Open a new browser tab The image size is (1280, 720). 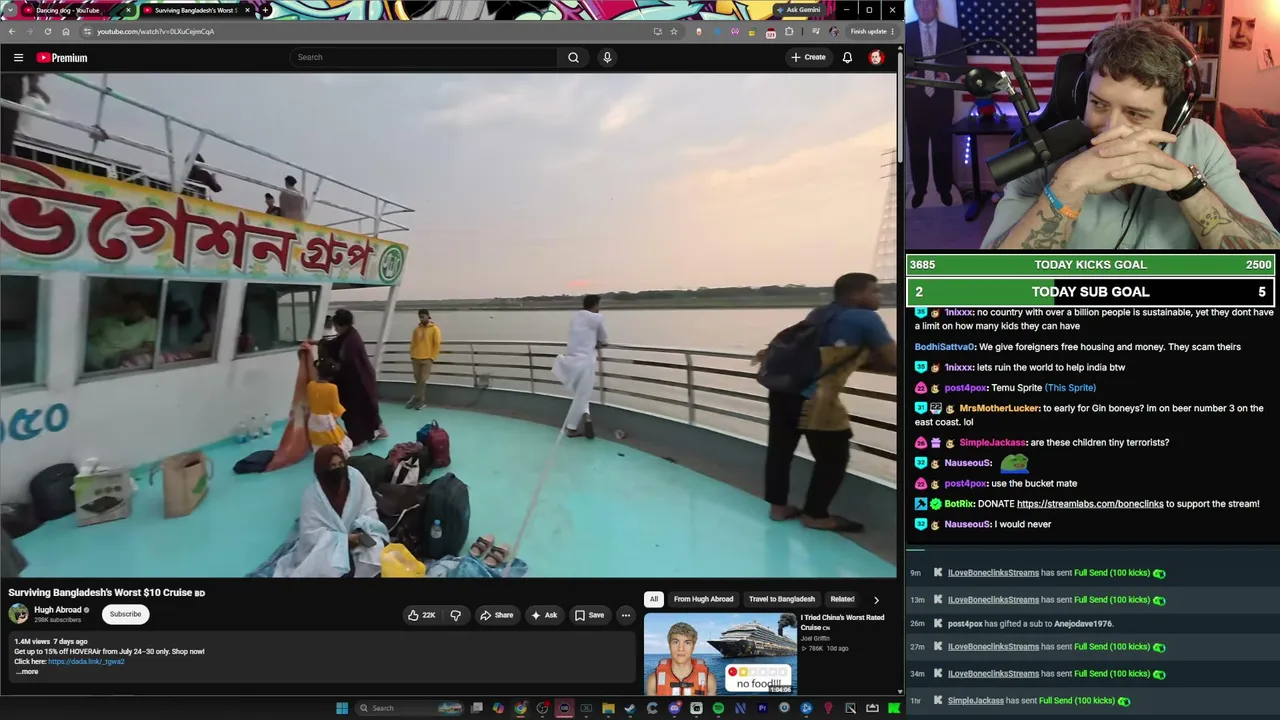point(265,10)
